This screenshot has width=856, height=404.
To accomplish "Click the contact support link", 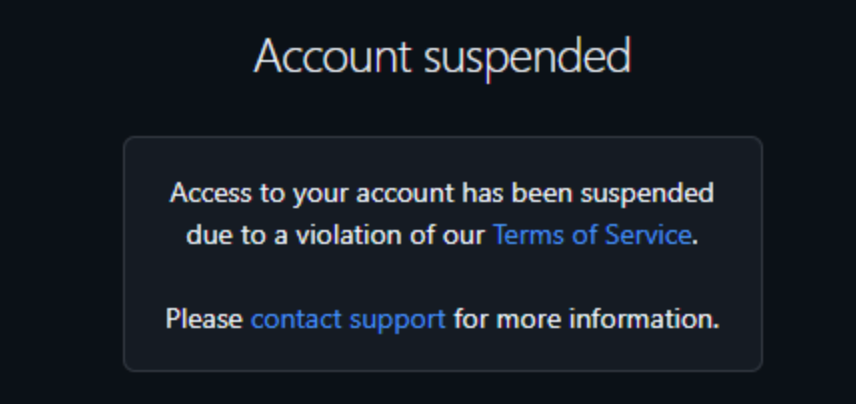I will (x=348, y=319).
